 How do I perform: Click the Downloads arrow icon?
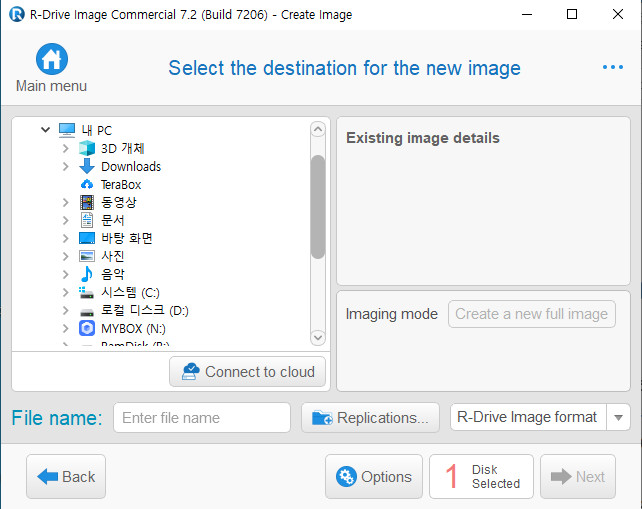point(87,166)
